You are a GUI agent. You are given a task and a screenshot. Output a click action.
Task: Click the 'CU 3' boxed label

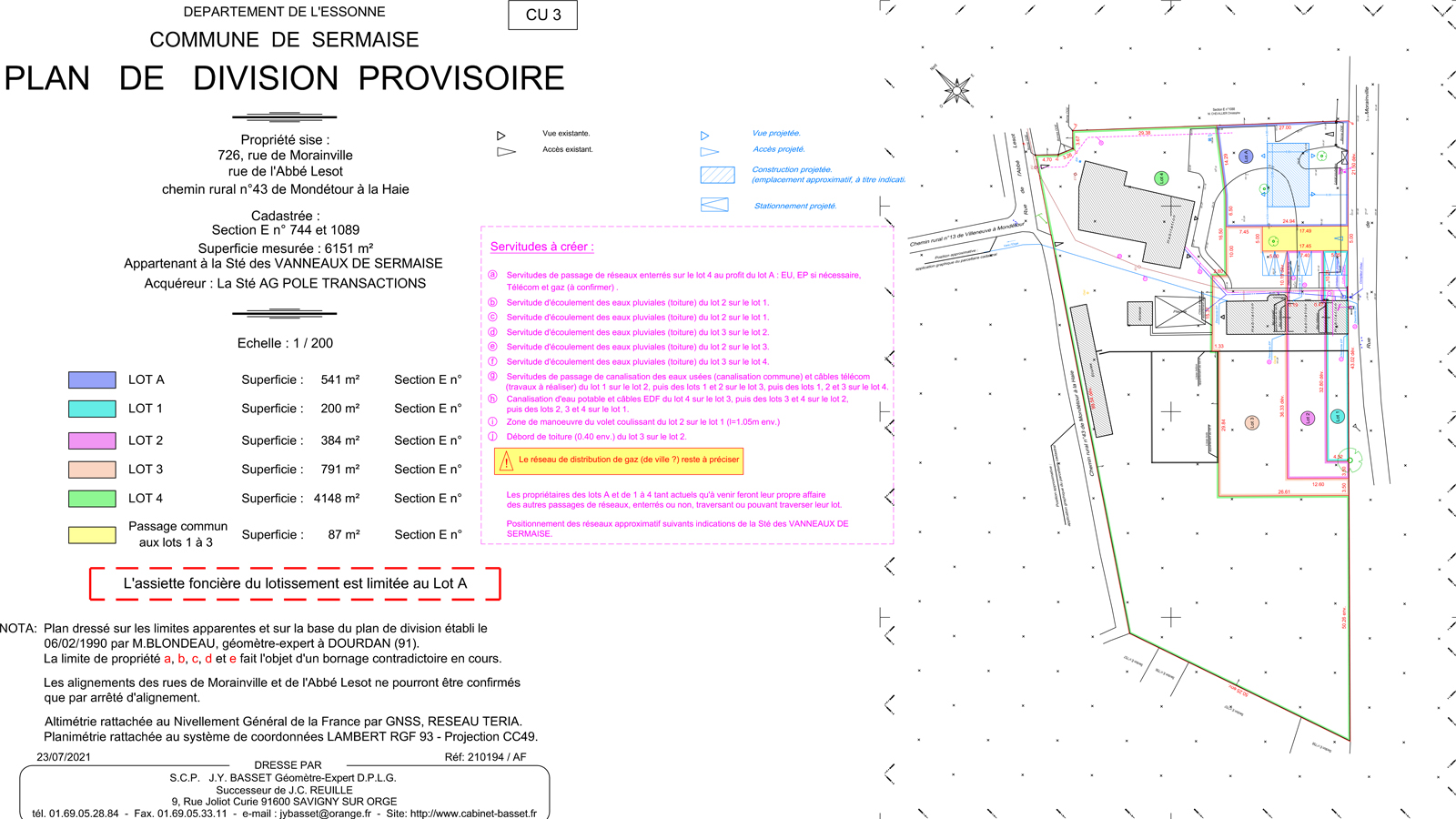542,15
